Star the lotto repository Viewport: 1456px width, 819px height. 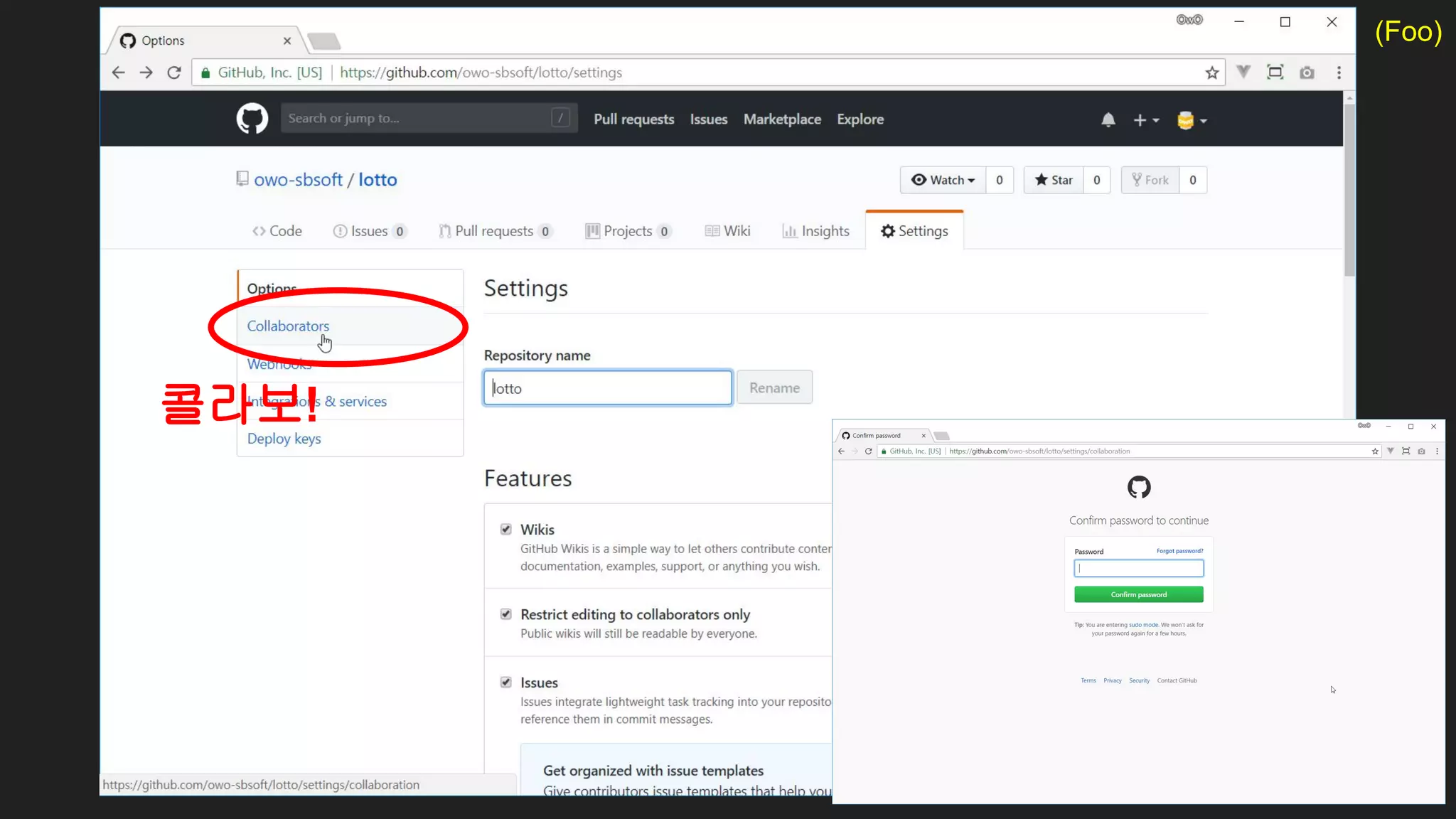coord(1054,180)
